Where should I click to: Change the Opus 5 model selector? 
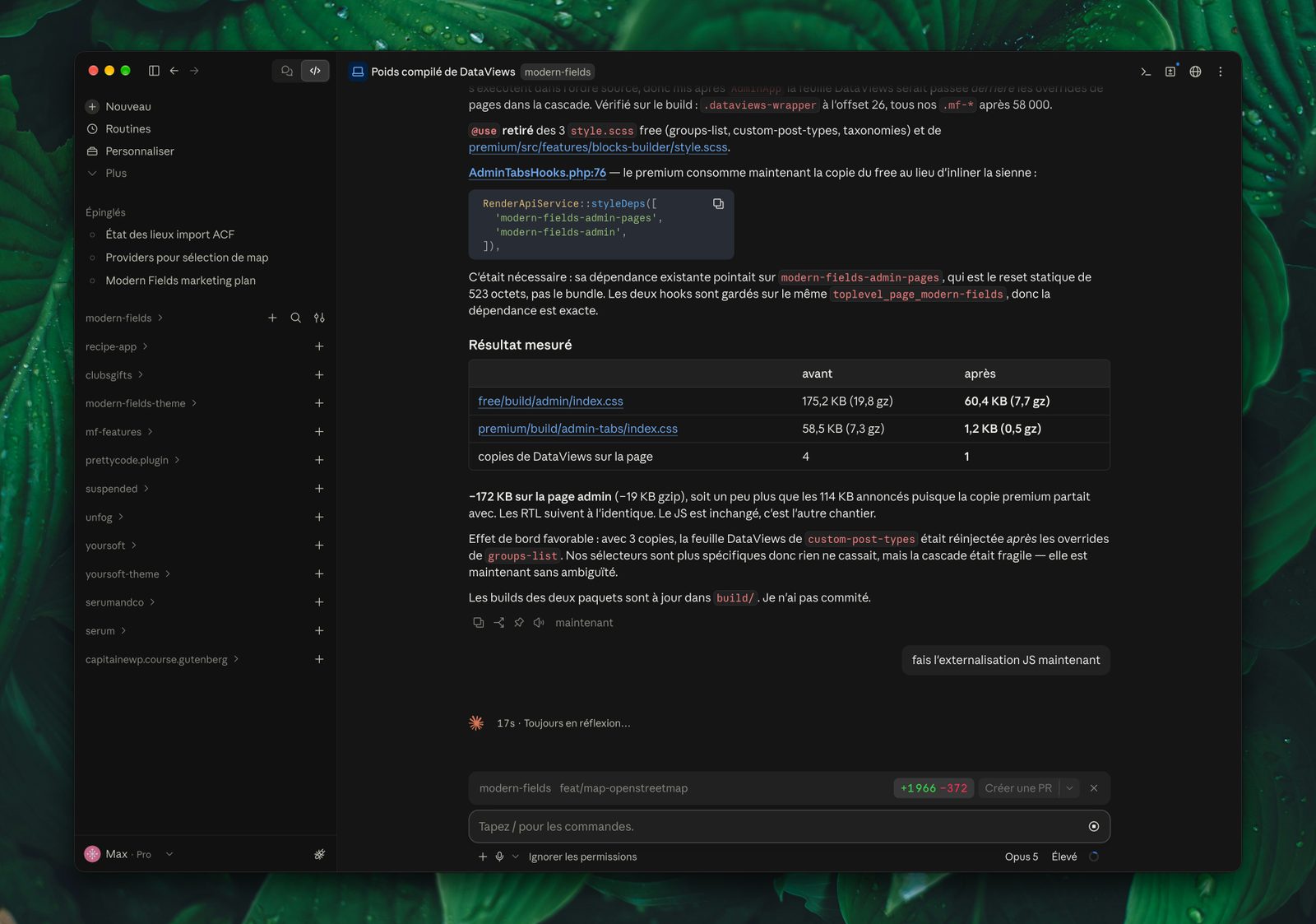[1022, 857]
